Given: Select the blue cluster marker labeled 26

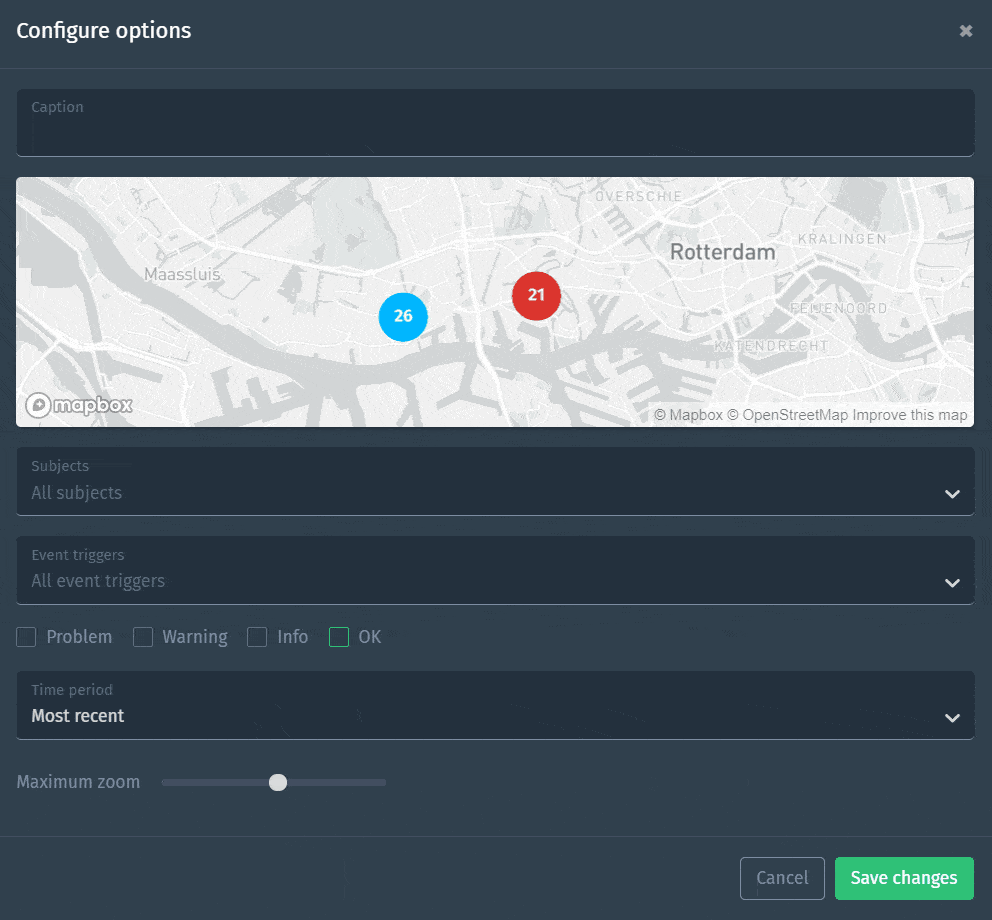Looking at the screenshot, I should point(403,316).
